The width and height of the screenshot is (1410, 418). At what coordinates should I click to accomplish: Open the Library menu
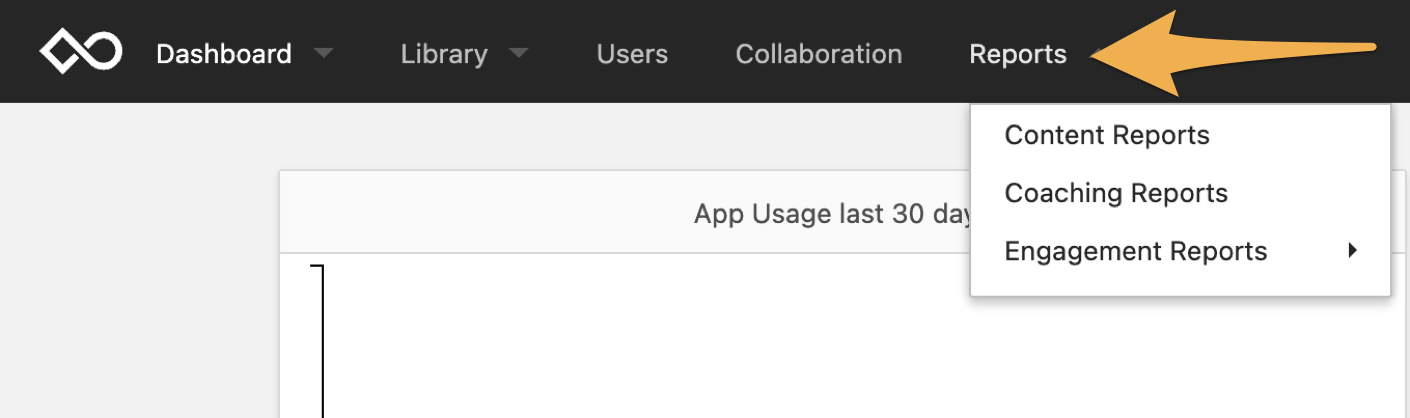(444, 54)
